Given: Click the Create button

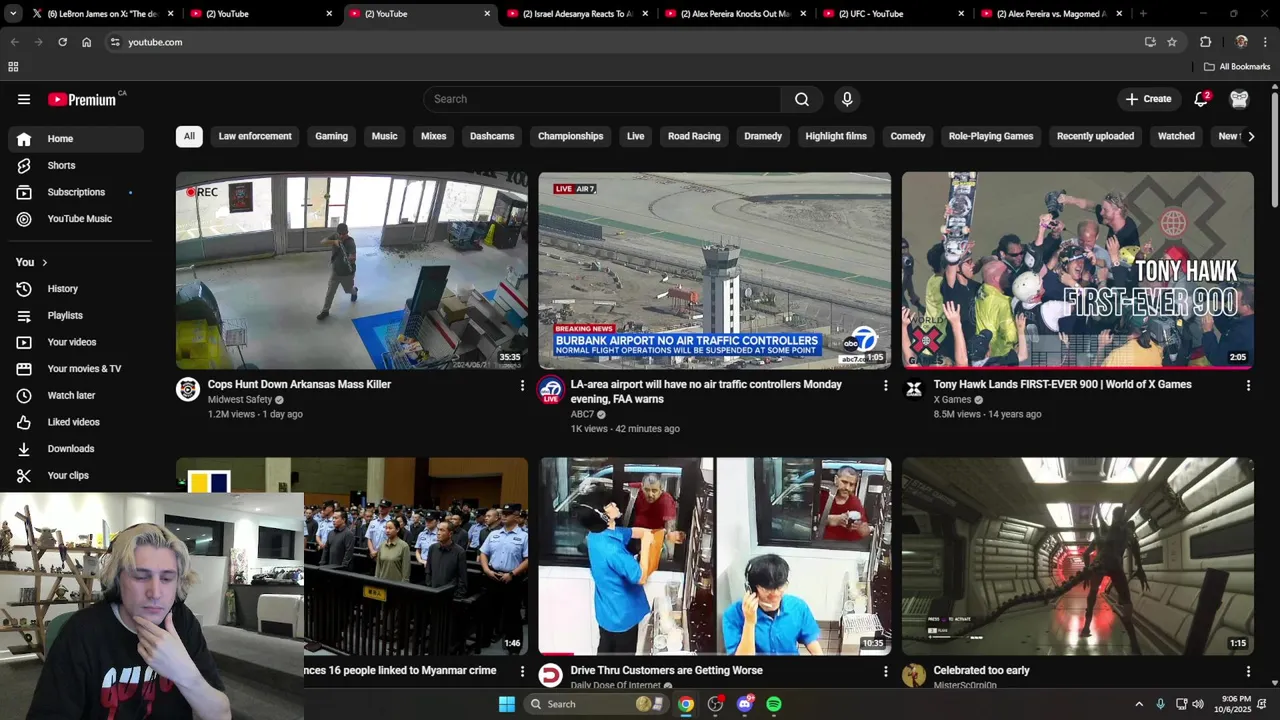Looking at the screenshot, I should [1148, 99].
